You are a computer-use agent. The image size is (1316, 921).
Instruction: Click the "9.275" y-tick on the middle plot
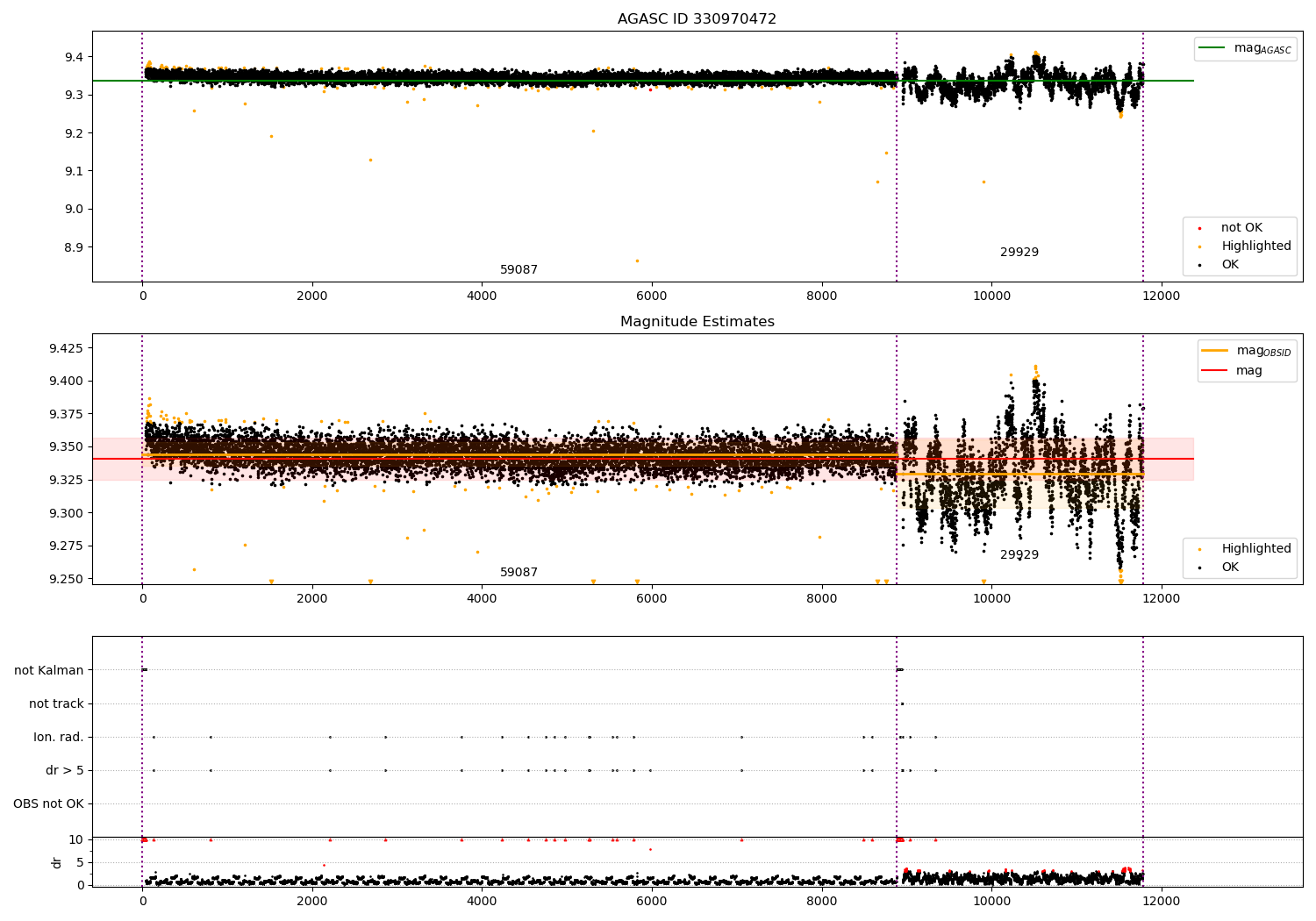[x=66, y=546]
